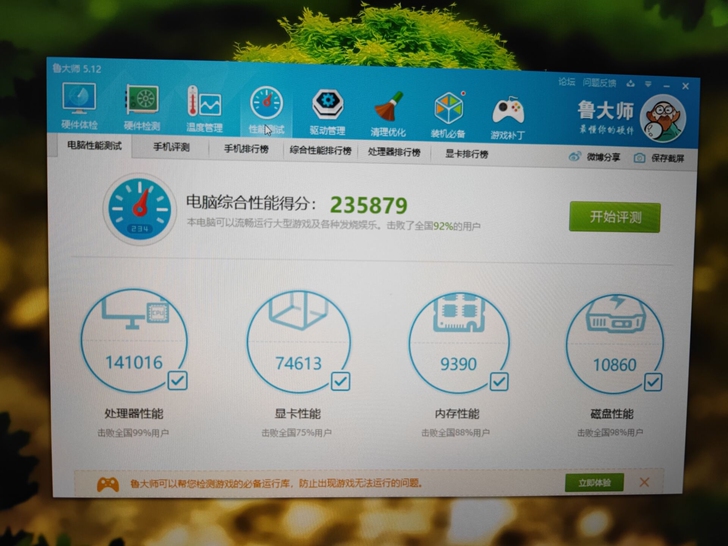
Task: Close the 鲁大师 window
Action: [685, 86]
